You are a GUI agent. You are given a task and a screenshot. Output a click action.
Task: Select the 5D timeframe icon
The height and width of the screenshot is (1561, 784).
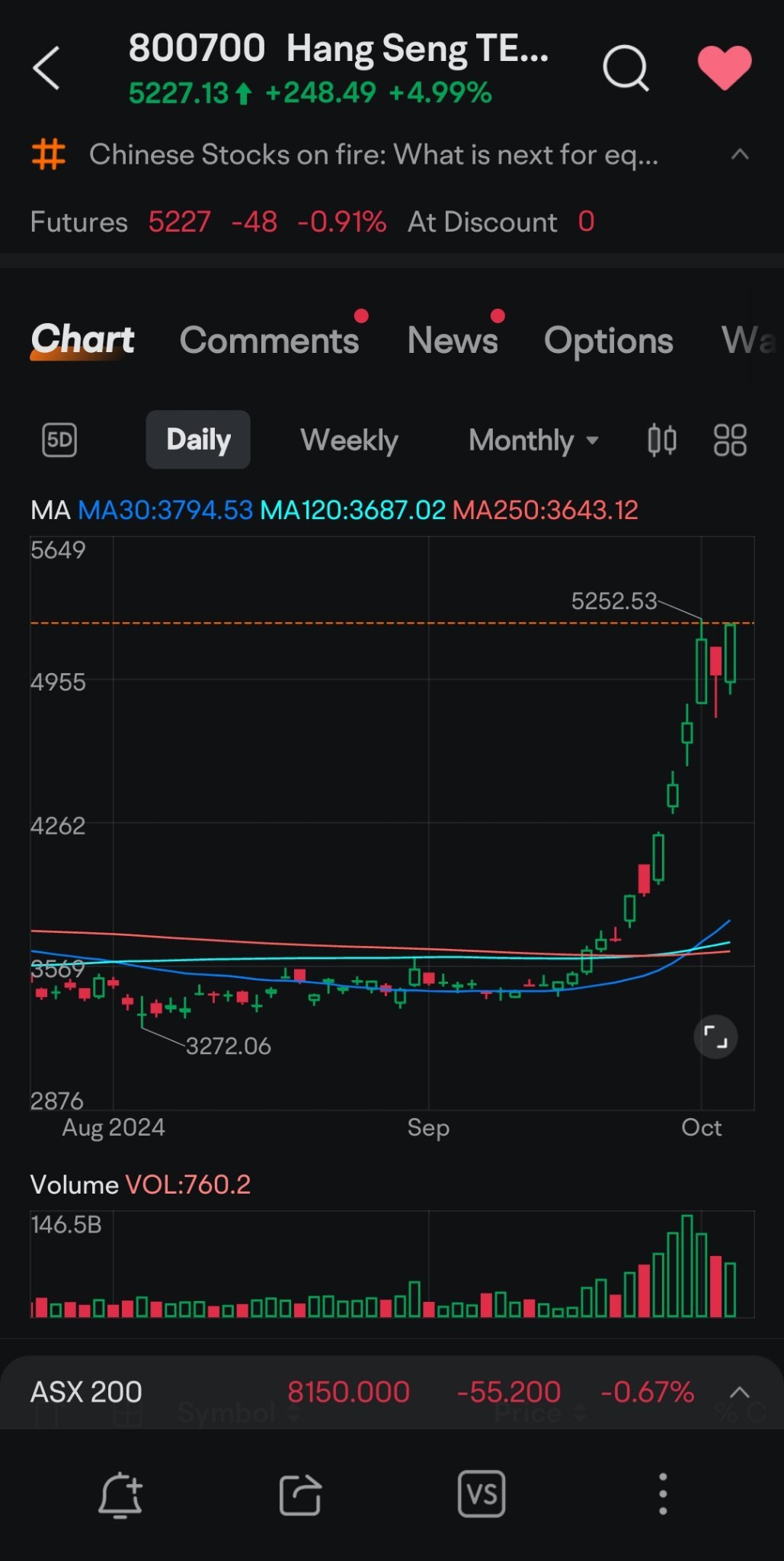pyautogui.click(x=59, y=440)
